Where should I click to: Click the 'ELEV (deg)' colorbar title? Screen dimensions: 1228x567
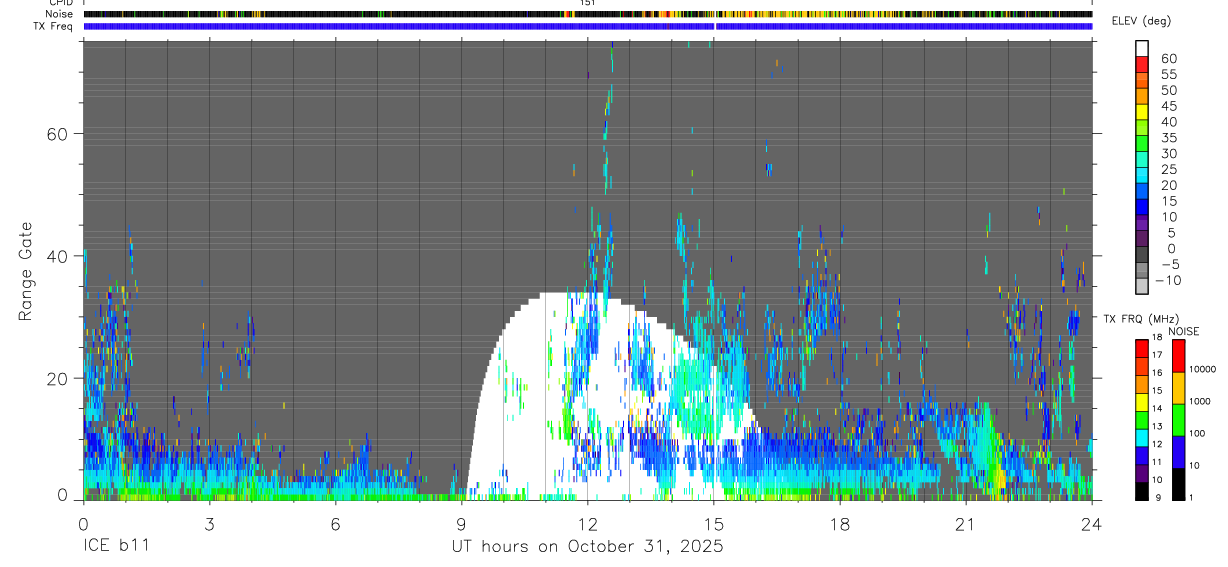1141,21
